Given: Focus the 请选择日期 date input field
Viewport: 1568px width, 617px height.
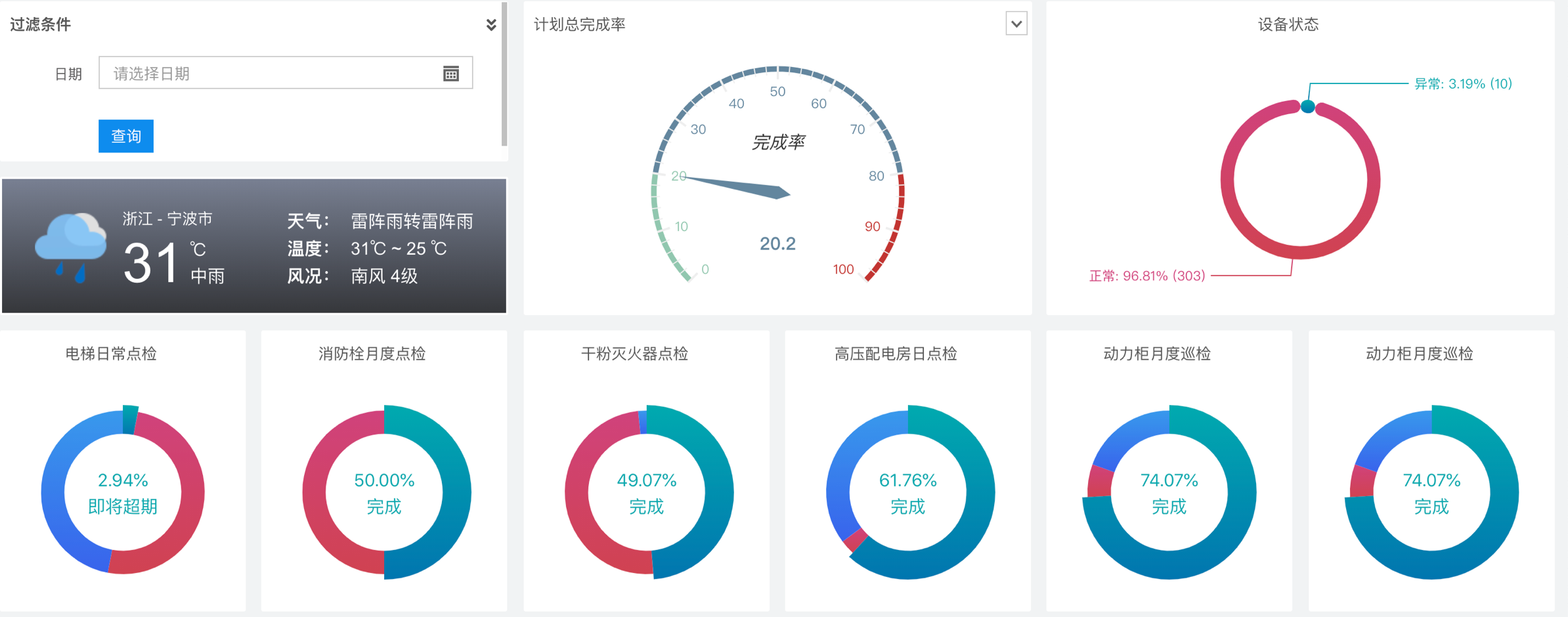Looking at the screenshot, I should (x=286, y=73).
